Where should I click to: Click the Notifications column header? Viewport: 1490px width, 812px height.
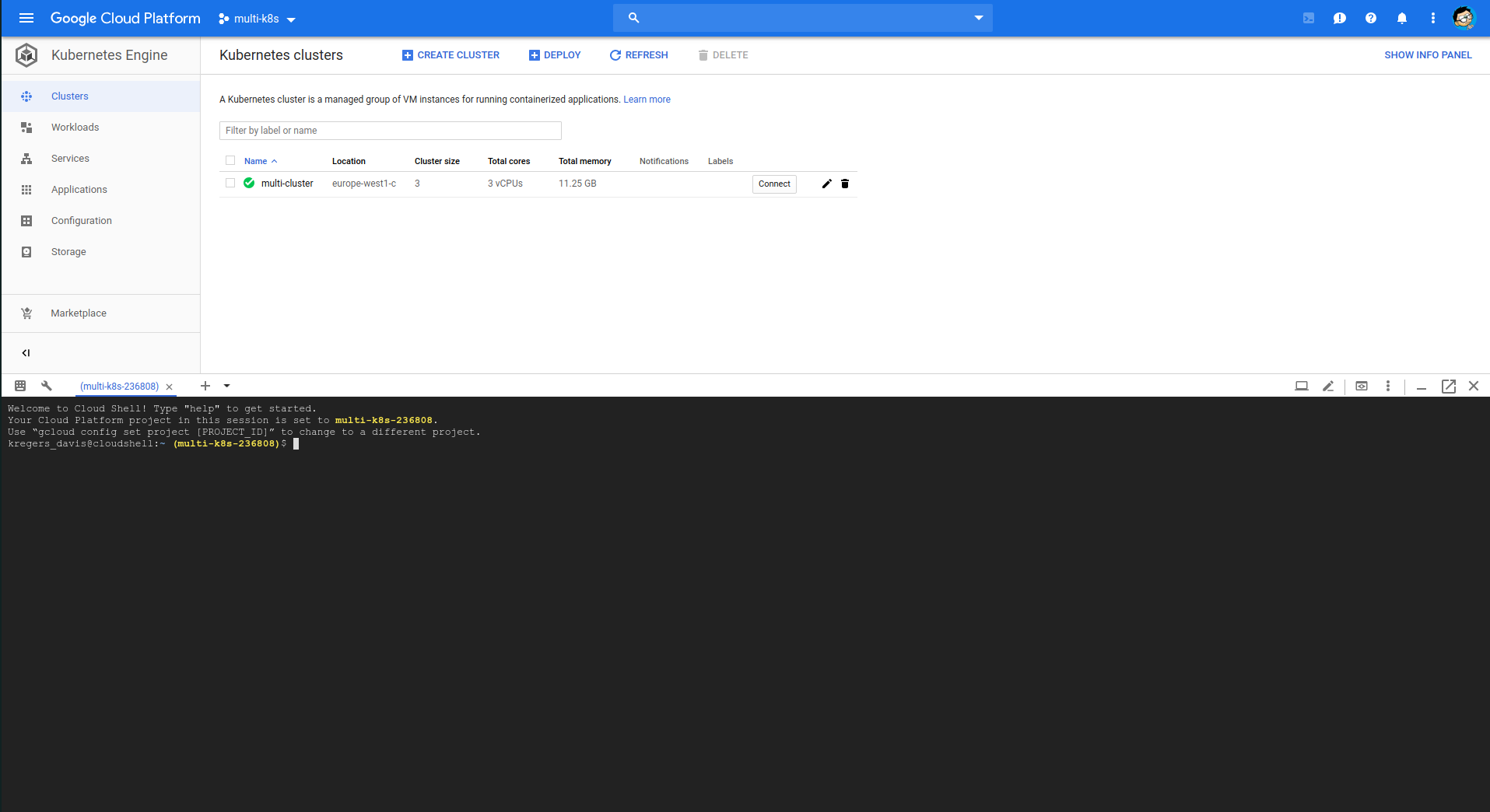coord(664,161)
